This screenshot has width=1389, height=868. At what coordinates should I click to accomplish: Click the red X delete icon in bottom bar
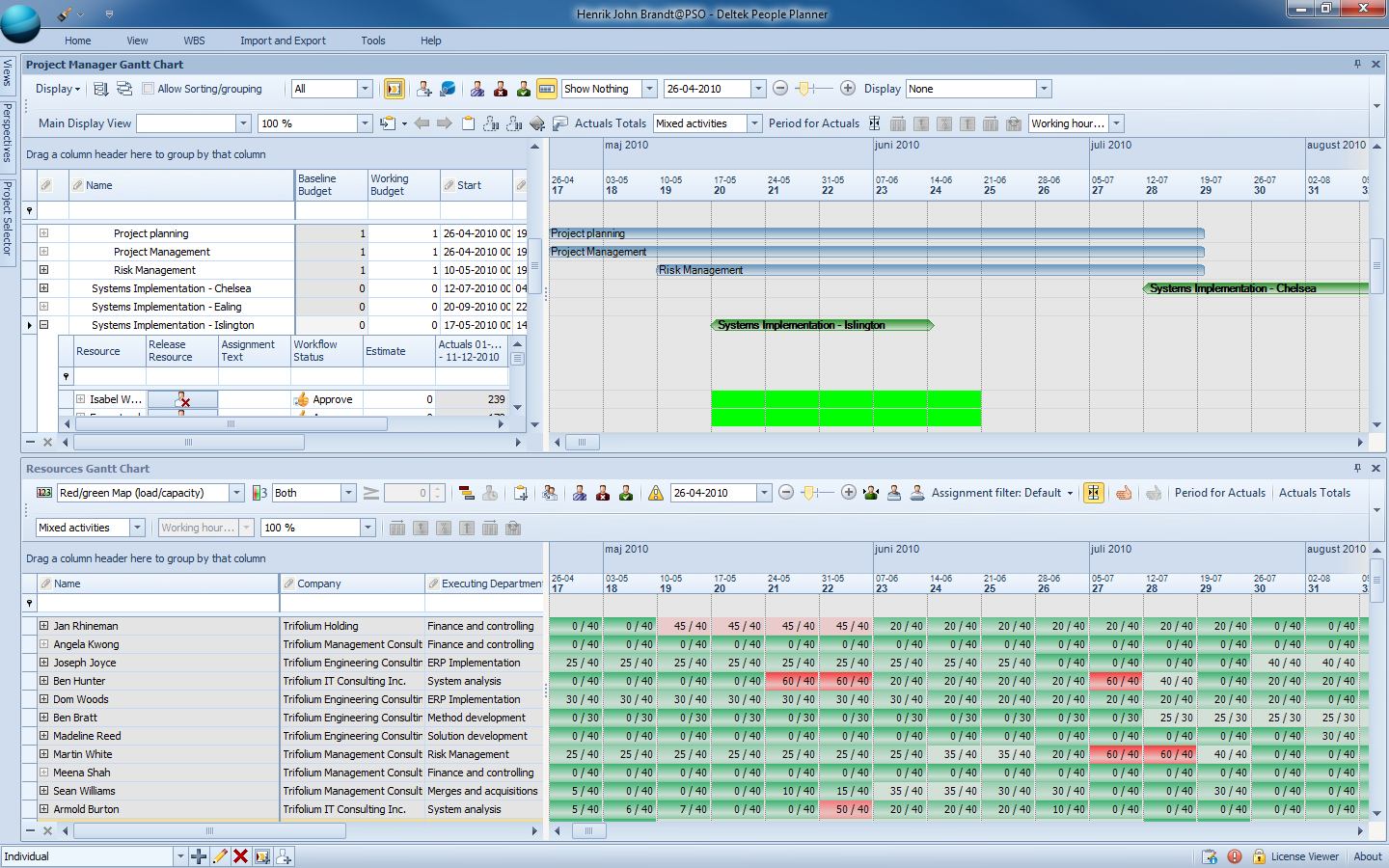click(x=241, y=856)
